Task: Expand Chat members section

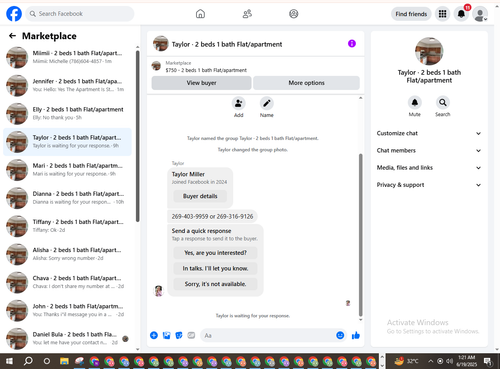Action: 429,150
